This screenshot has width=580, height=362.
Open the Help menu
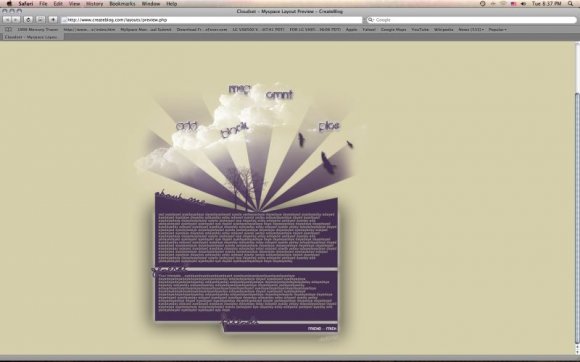[172, 4]
